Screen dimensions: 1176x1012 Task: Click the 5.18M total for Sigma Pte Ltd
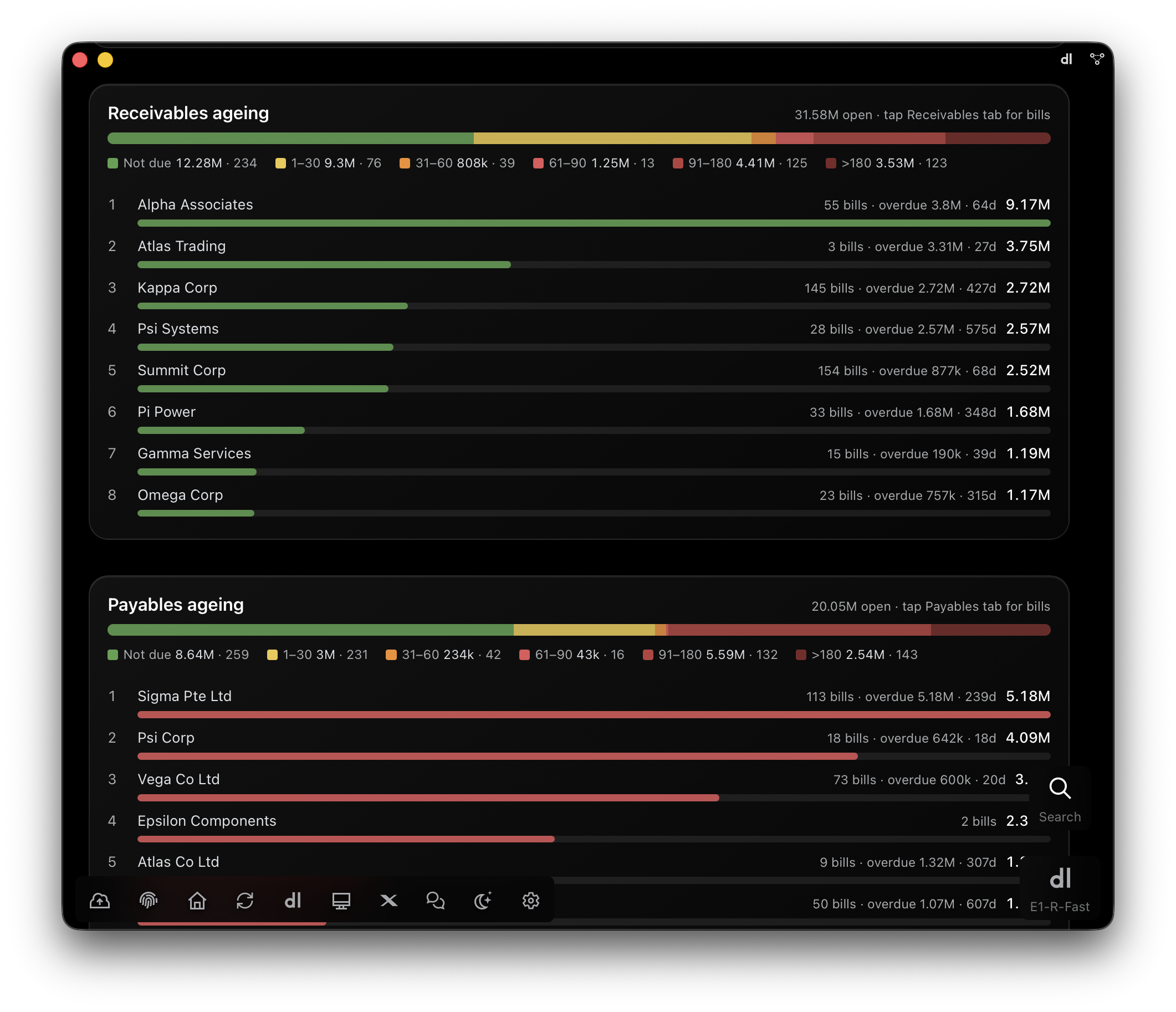tap(1028, 696)
